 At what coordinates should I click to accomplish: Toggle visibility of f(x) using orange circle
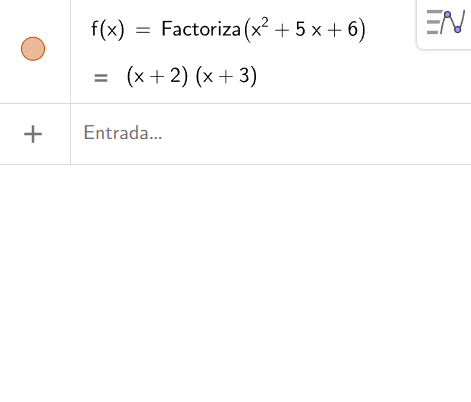(33, 49)
